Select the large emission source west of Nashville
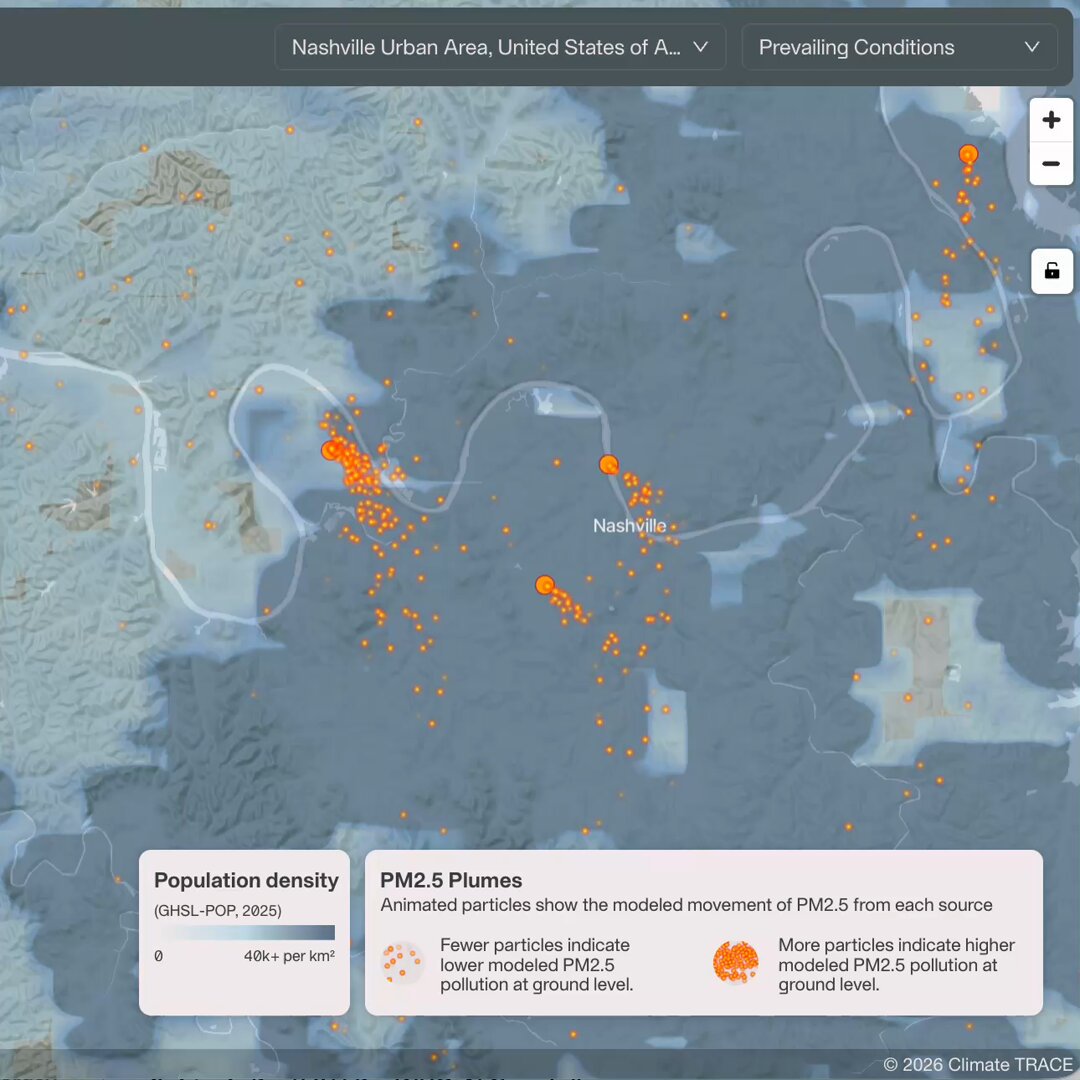1080x1080 pixels. pos(332,450)
